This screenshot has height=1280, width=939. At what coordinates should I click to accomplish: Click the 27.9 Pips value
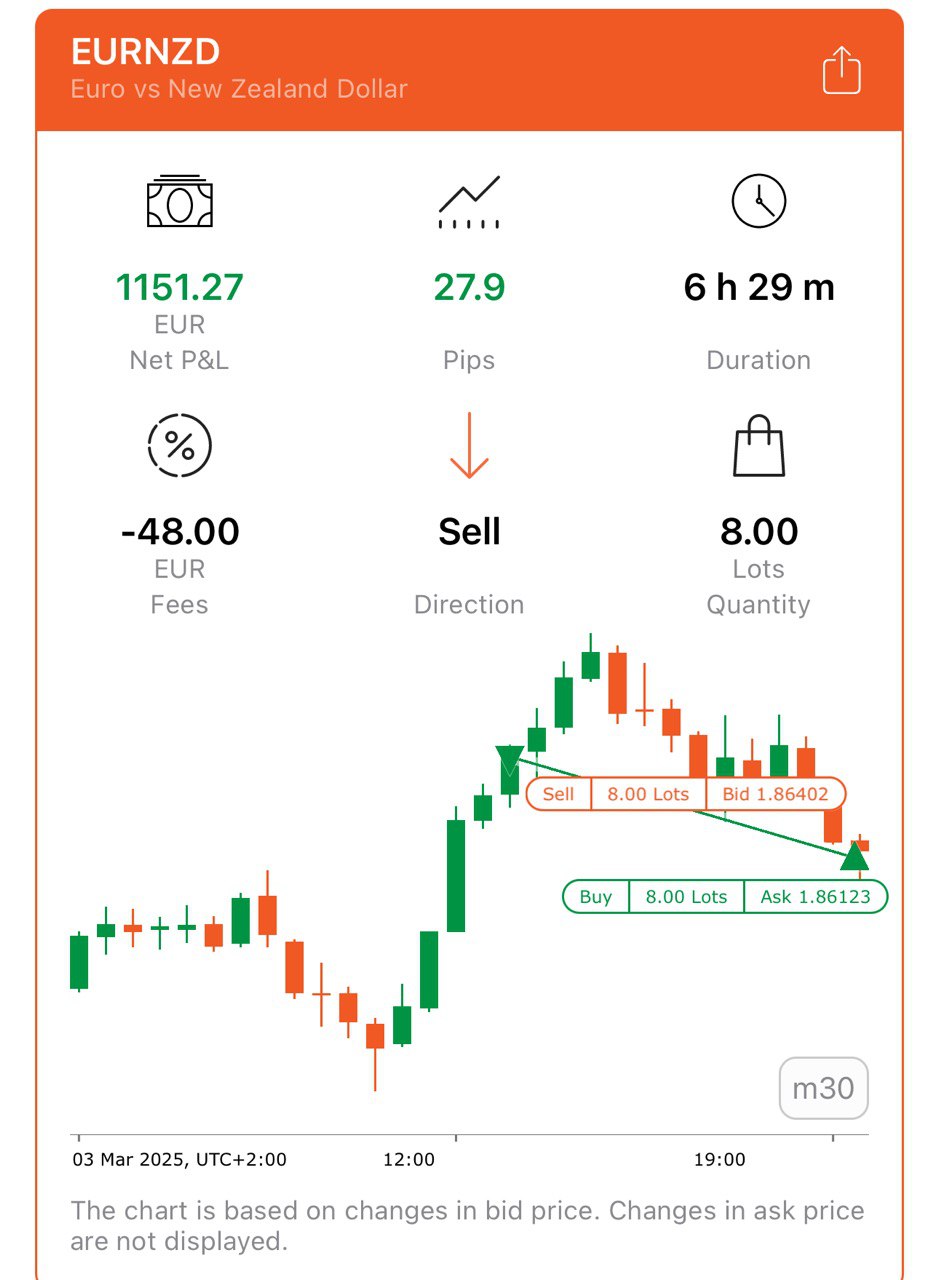(469, 288)
